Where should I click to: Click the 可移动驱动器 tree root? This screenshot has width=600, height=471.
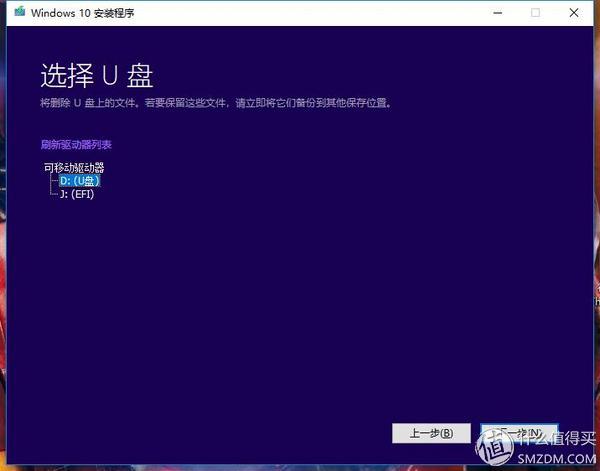pyautogui.click(x=74, y=168)
